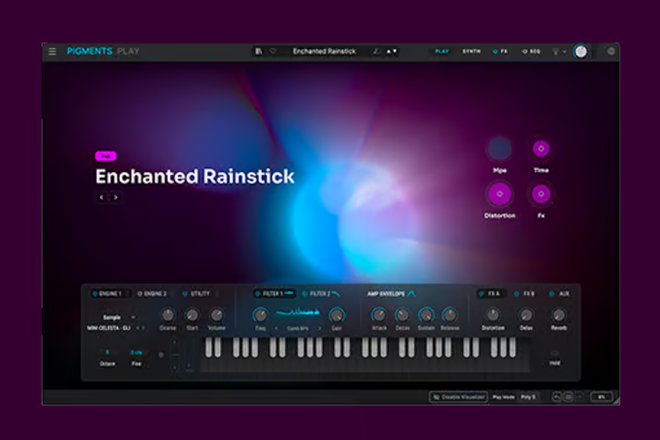Open the hamburger main menu
Viewport: 660px width, 440px height.
coord(52,51)
